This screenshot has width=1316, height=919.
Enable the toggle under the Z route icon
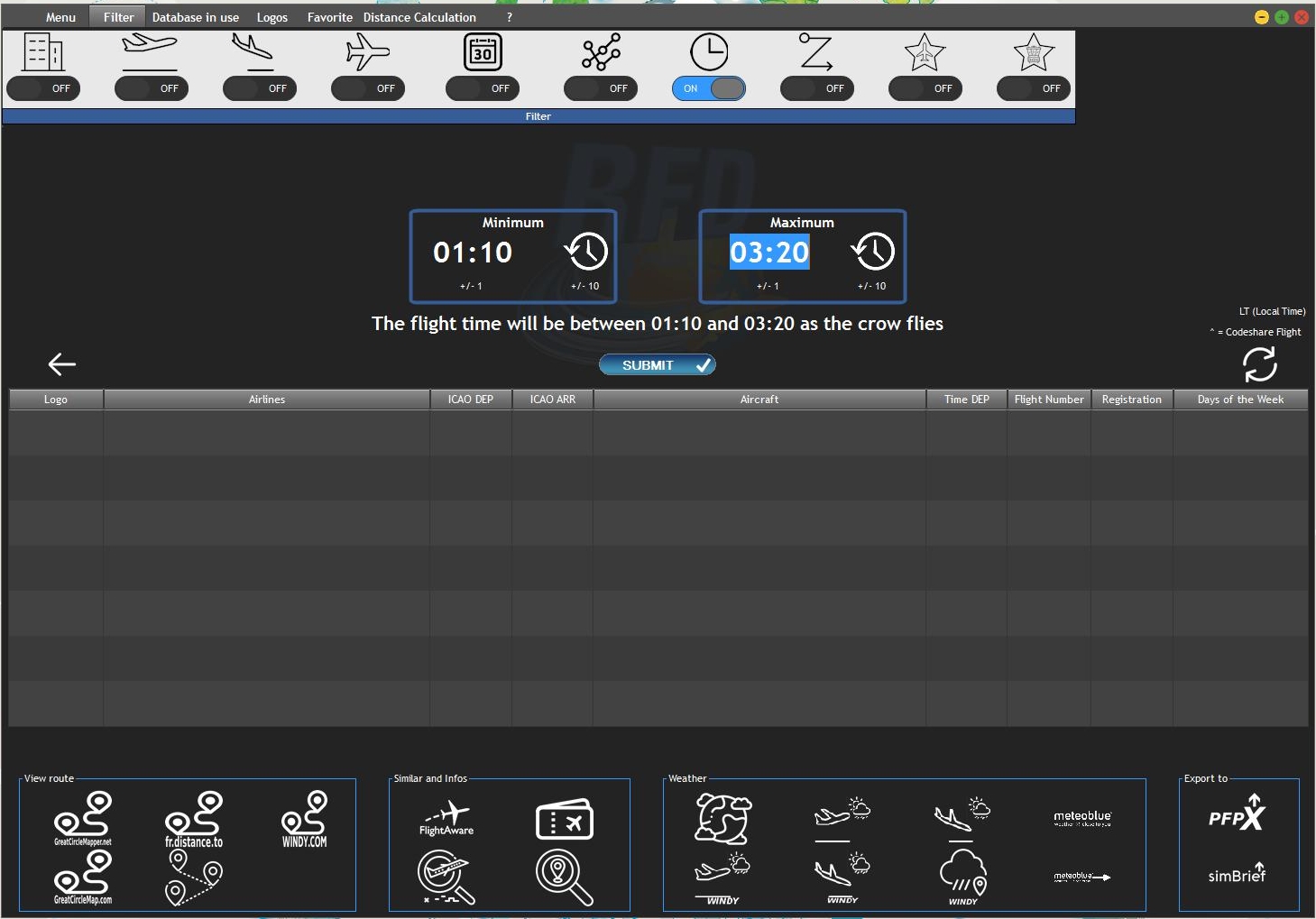coord(817,88)
